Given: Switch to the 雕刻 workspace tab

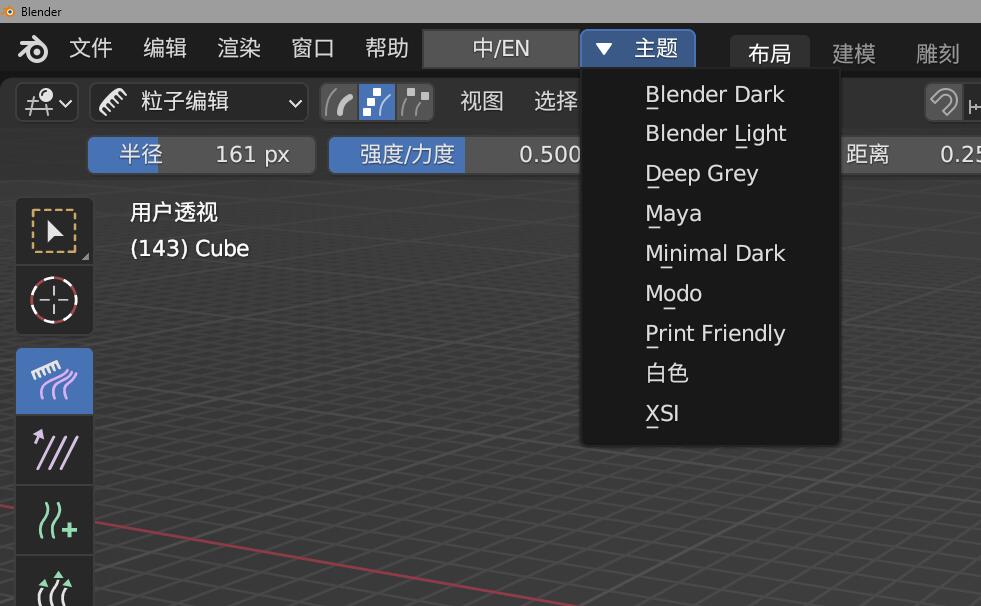Looking at the screenshot, I should click(x=937, y=54).
